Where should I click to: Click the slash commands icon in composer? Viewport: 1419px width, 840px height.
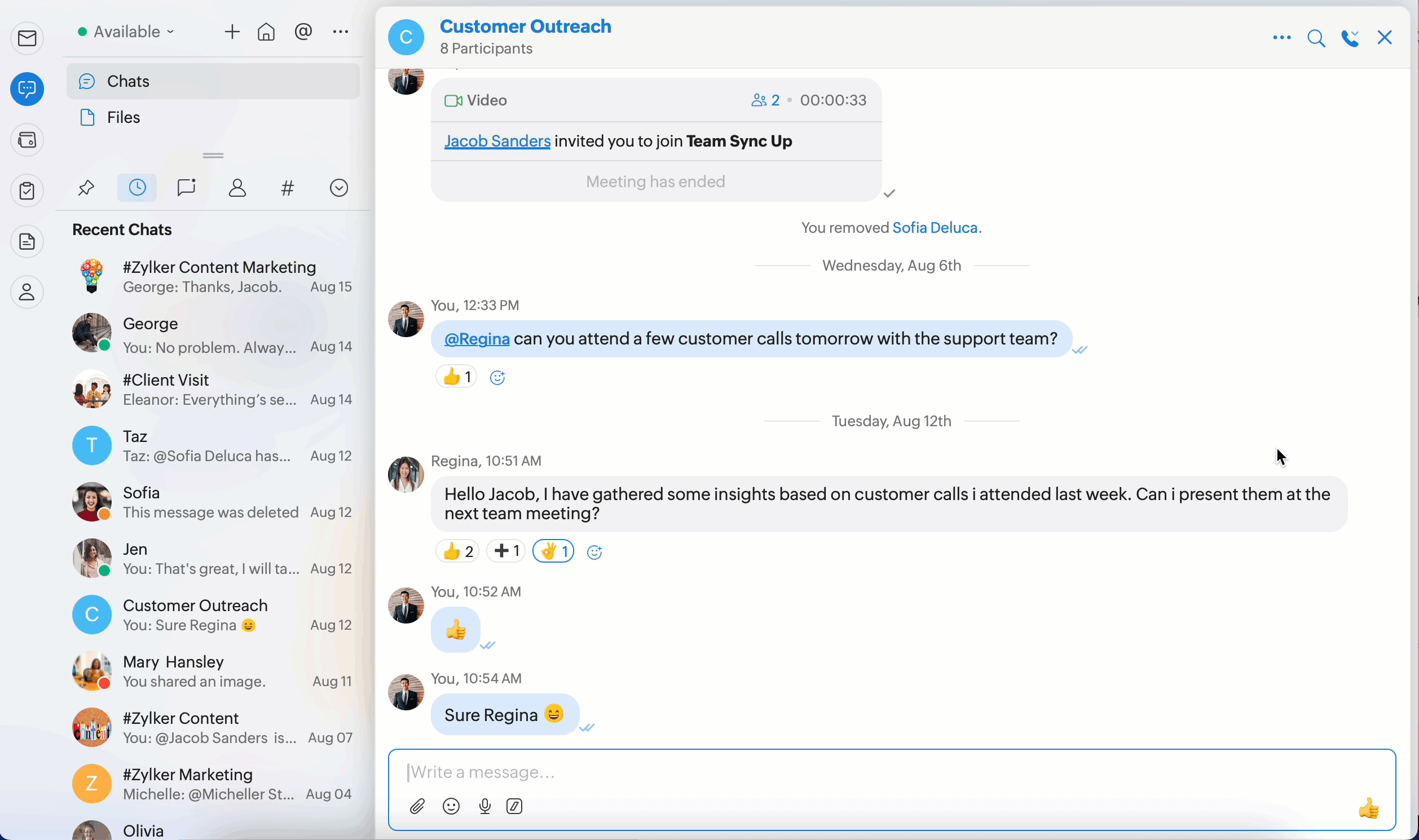(514, 806)
